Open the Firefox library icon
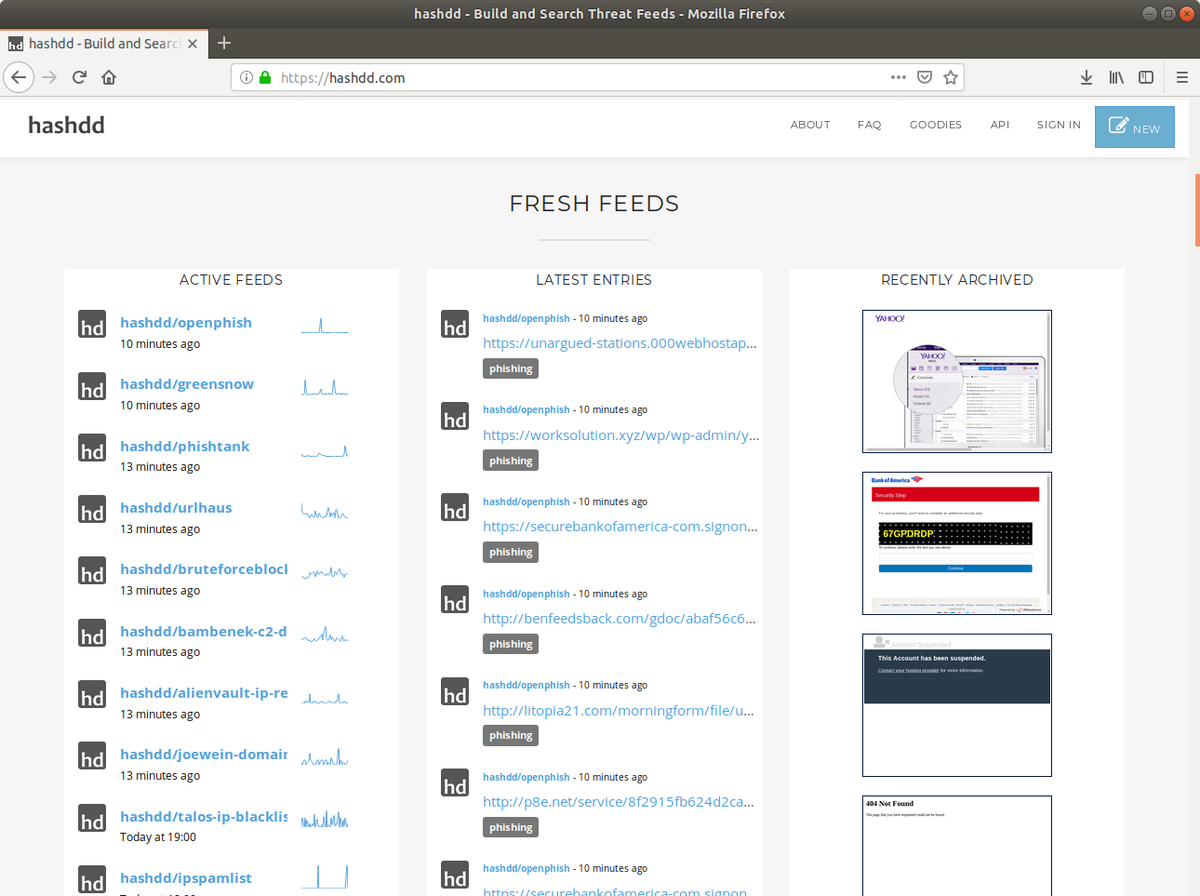1200x896 pixels. pyautogui.click(x=1117, y=77)
